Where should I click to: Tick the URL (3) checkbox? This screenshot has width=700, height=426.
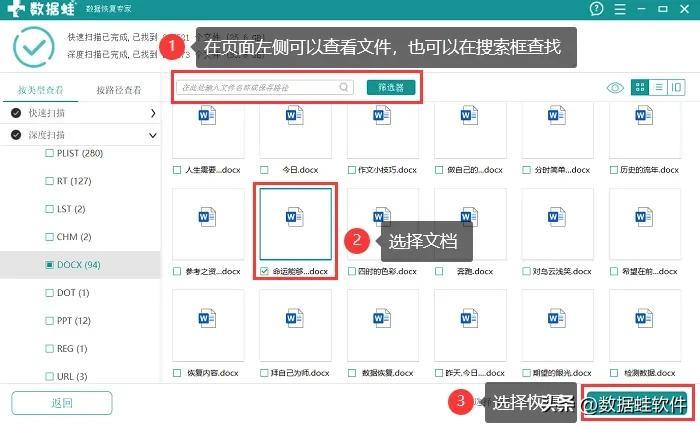tap(49, 376)
